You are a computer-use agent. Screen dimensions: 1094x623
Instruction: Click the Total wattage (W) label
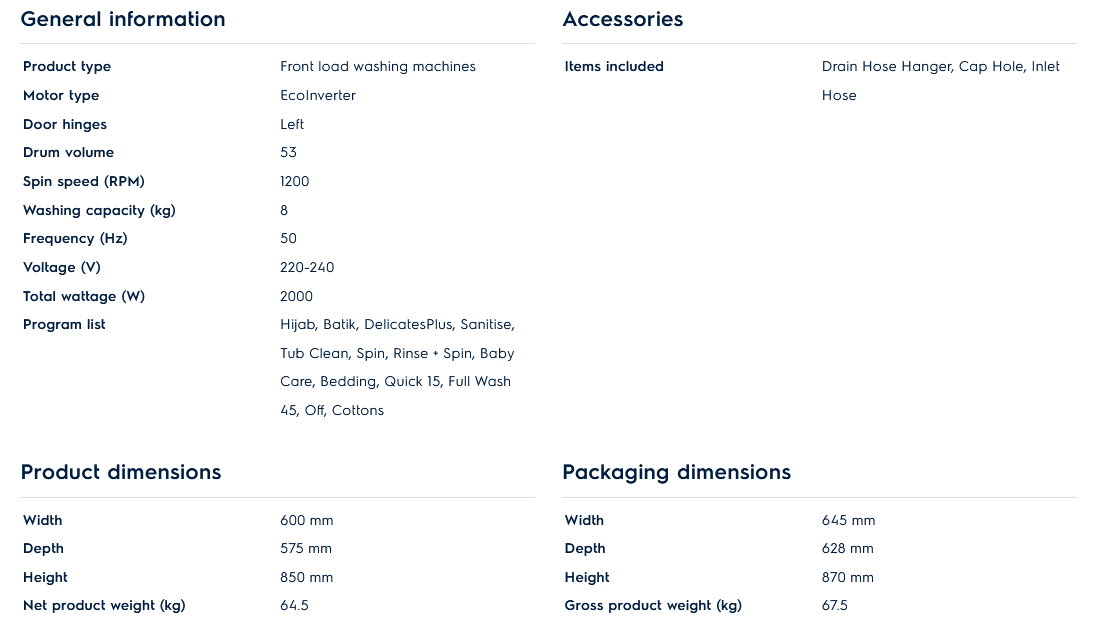[x=84, y=297]
